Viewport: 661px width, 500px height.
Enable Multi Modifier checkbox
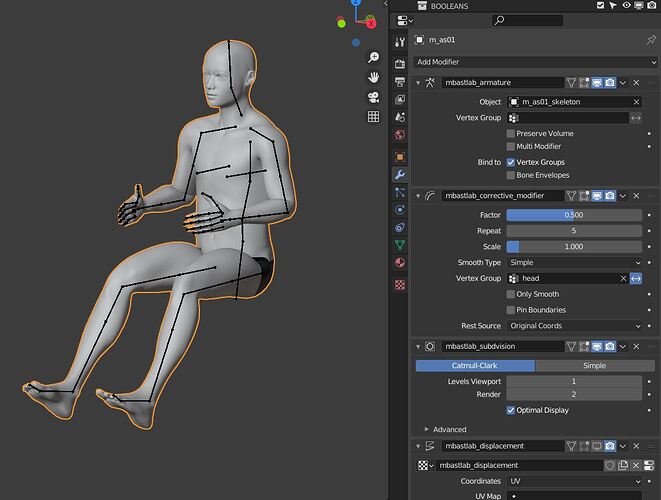click(x=511, y=146)
